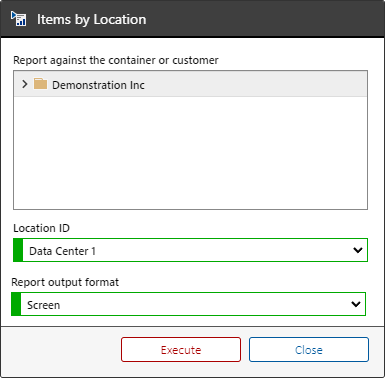Click the Report output format label

pyautogui.click(x=65, y=282)
